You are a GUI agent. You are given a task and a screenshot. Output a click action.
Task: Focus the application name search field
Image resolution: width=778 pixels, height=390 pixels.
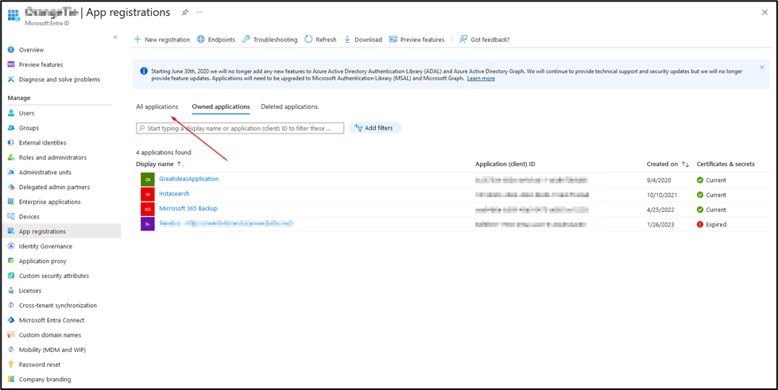(240, 128)
